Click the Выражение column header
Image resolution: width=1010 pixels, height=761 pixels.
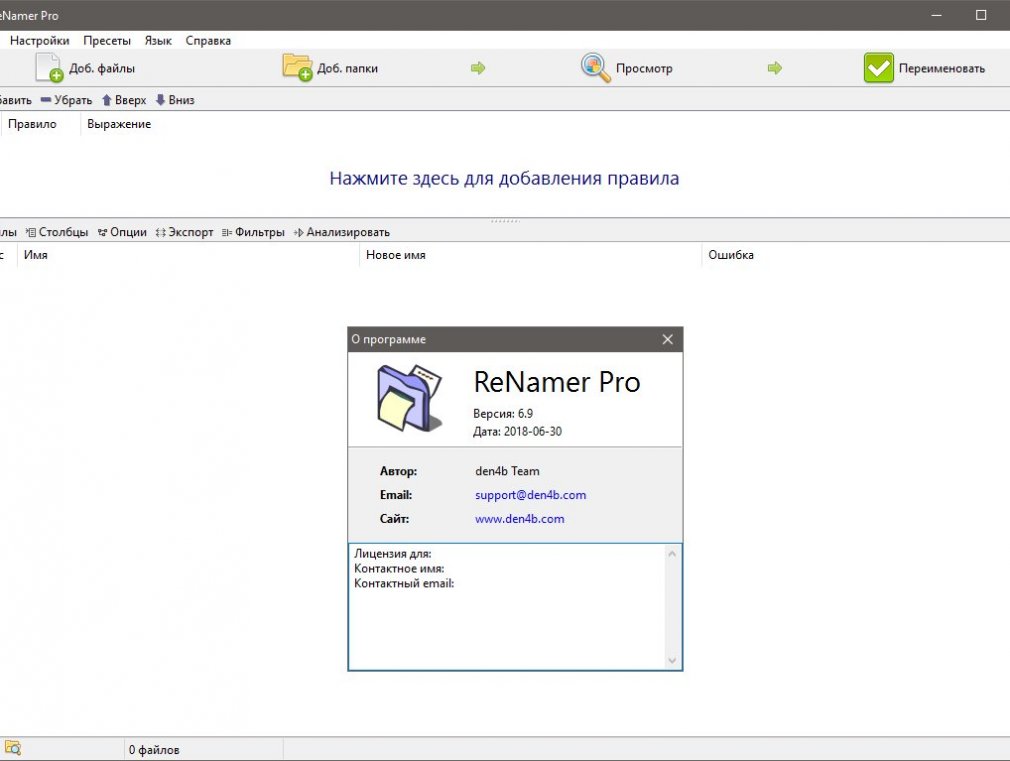click(119, 124)
